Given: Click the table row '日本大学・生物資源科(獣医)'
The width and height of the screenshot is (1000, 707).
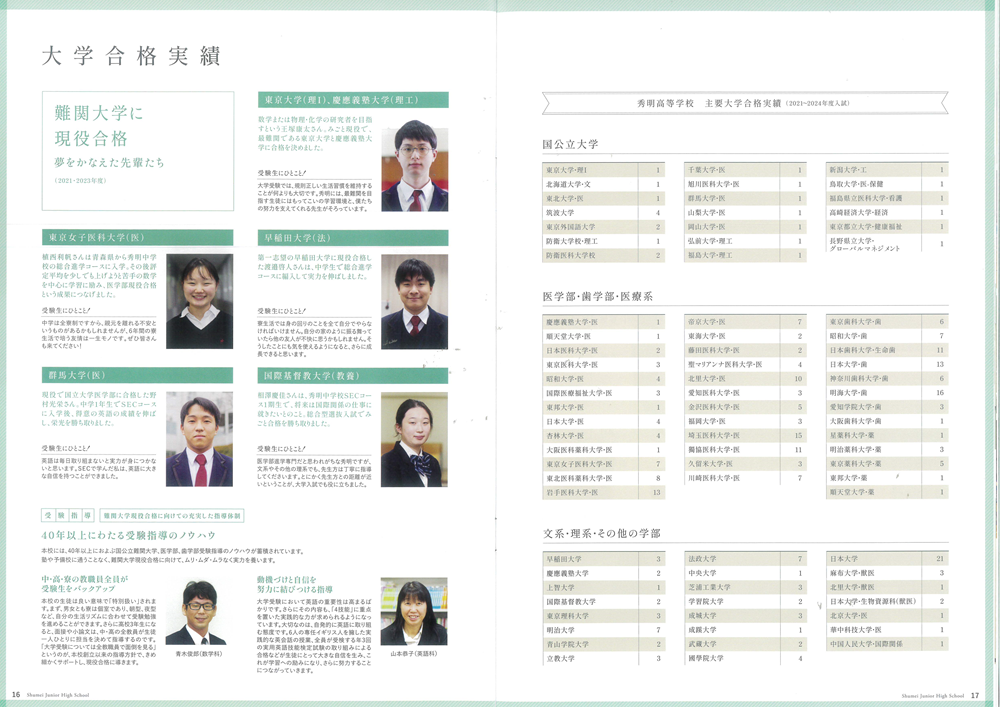Looking at the screenshot, I should tap(887, 601).
